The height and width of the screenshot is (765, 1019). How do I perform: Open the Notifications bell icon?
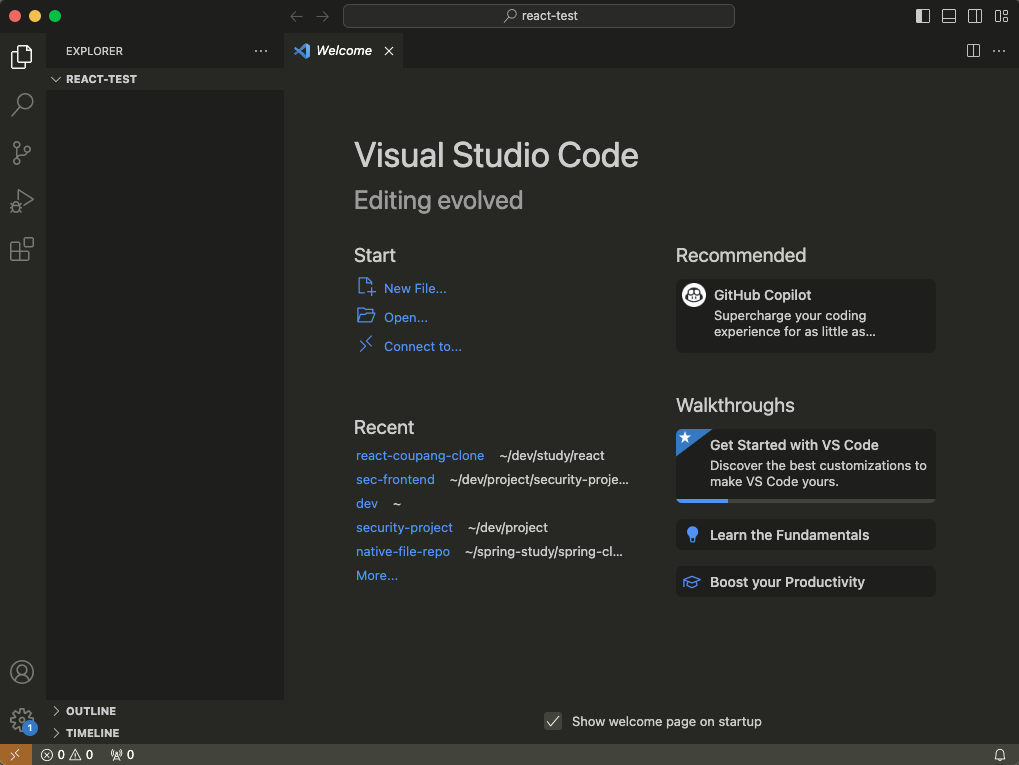click(x=1000, y=755)
